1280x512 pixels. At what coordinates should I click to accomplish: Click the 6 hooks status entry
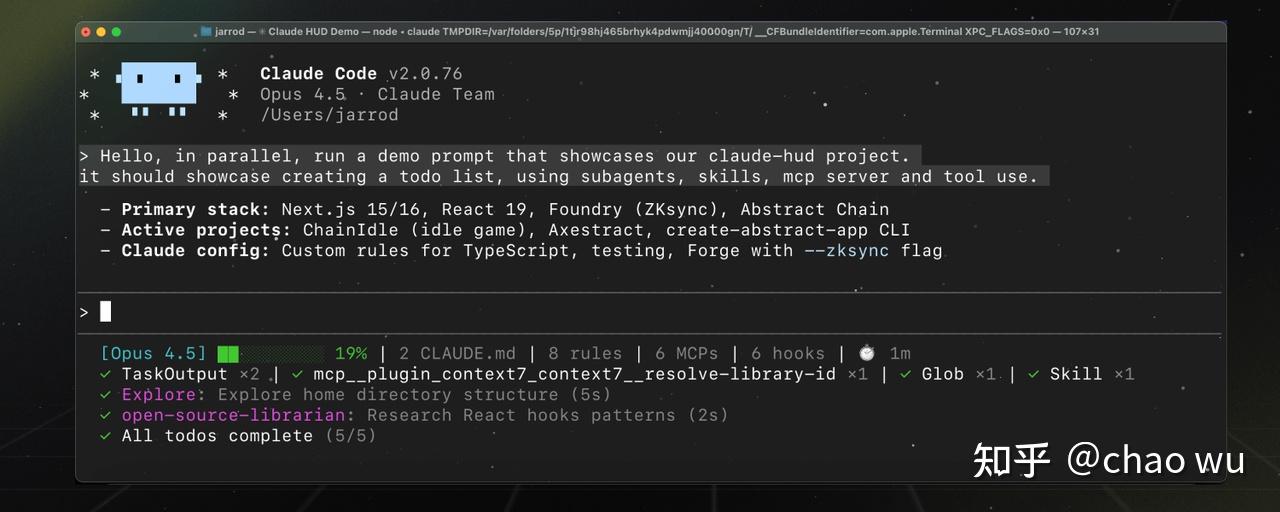788,353
